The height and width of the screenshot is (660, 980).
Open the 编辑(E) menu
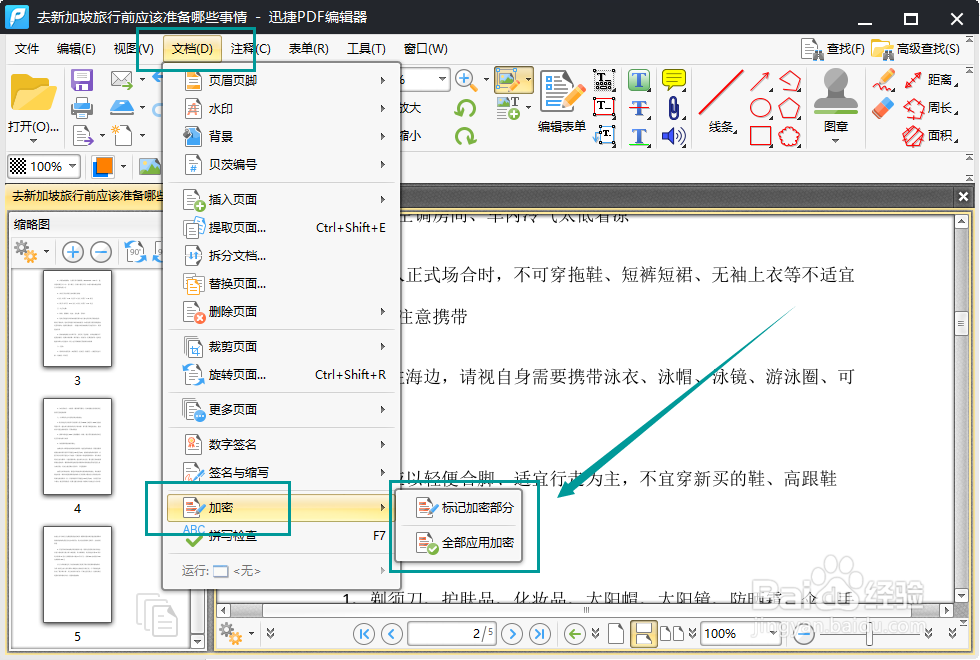(76, 49)
